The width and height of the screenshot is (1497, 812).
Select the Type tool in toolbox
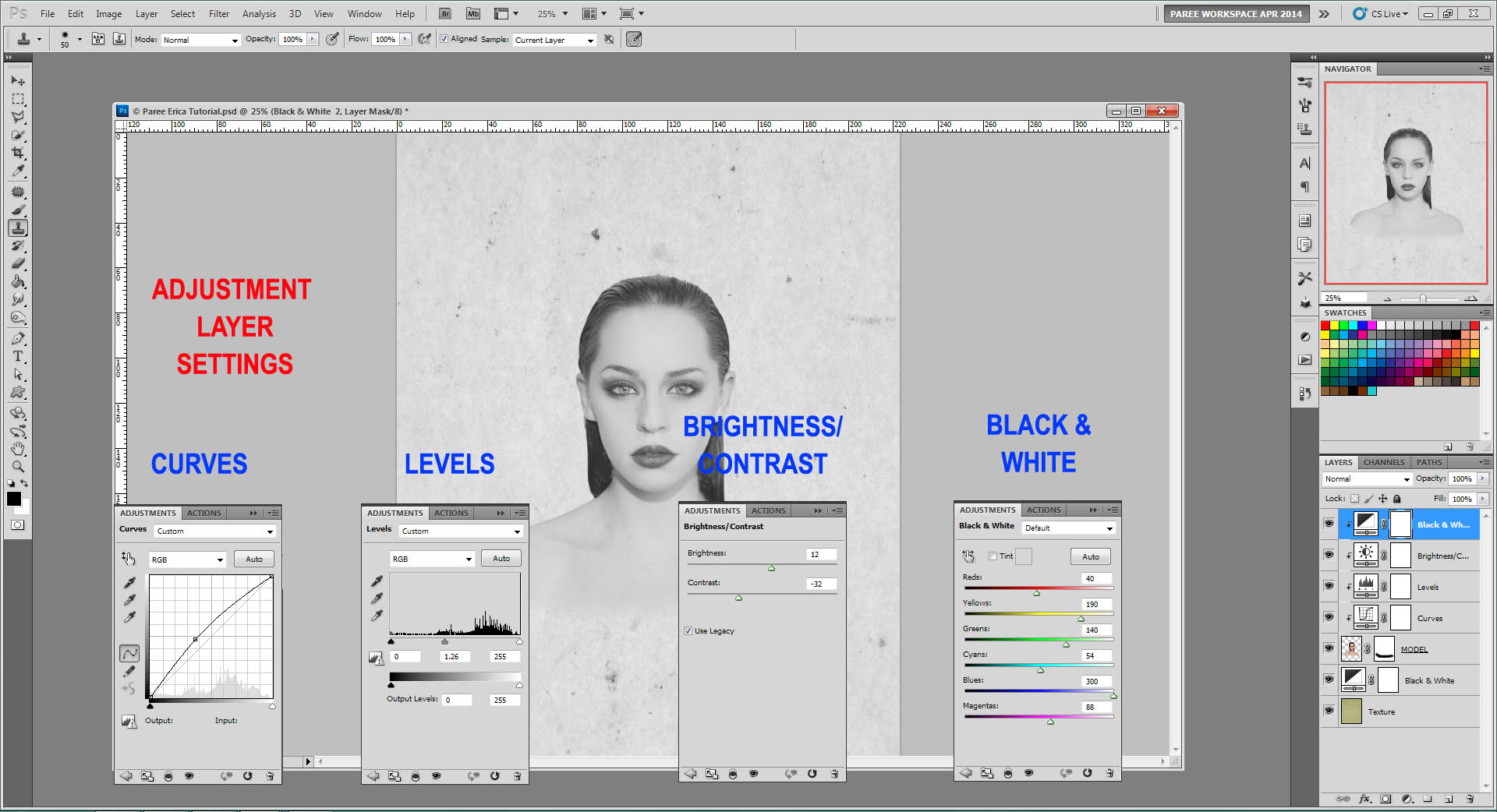pyautogui.click(x=18, y=356)
